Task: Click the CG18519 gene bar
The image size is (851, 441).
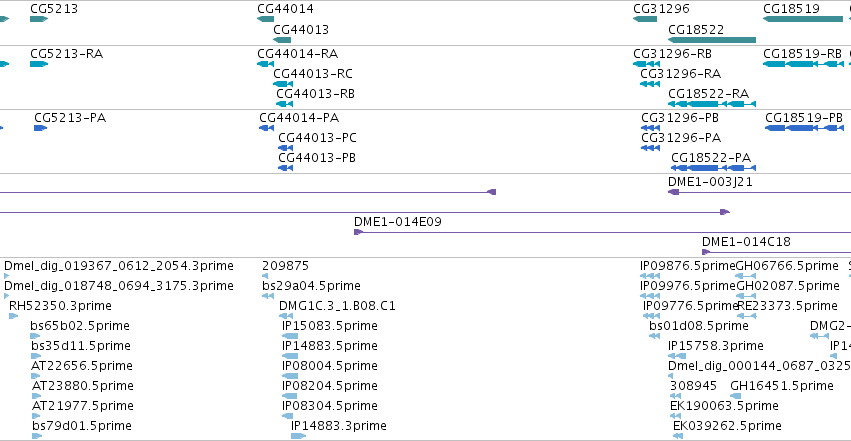Action: click(803, 19)
